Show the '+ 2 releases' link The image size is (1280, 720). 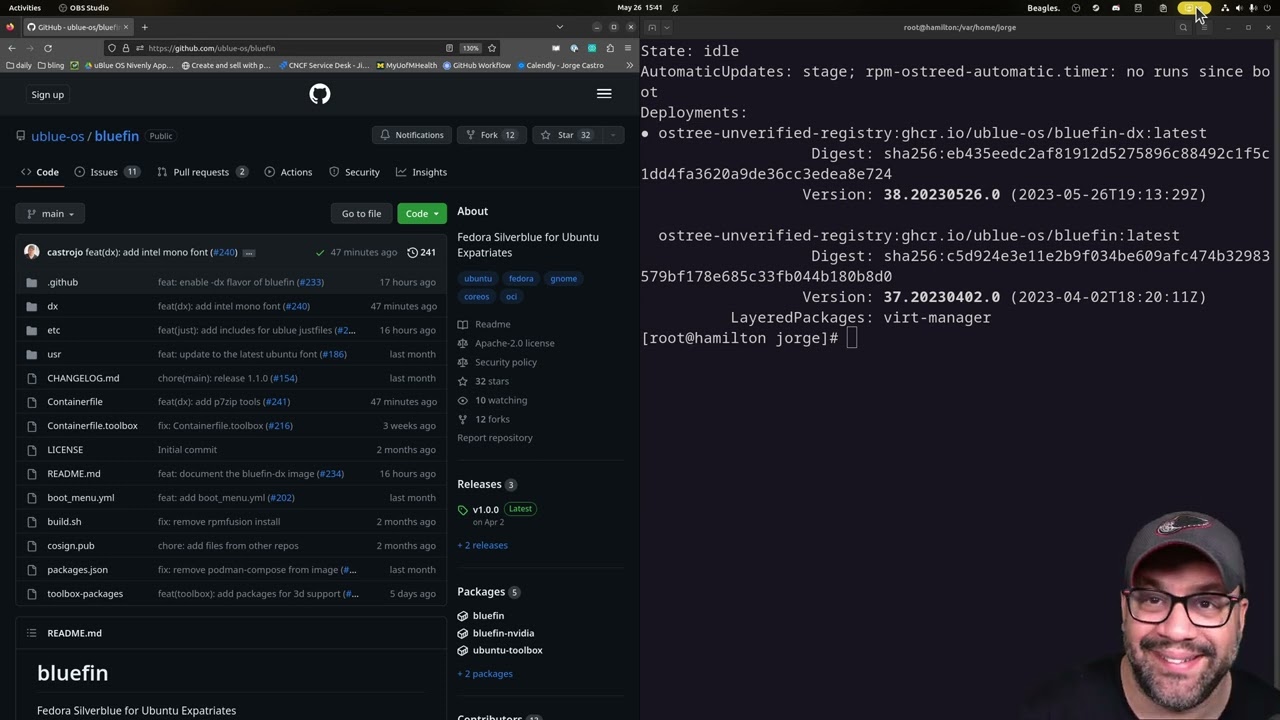[482, 545]
